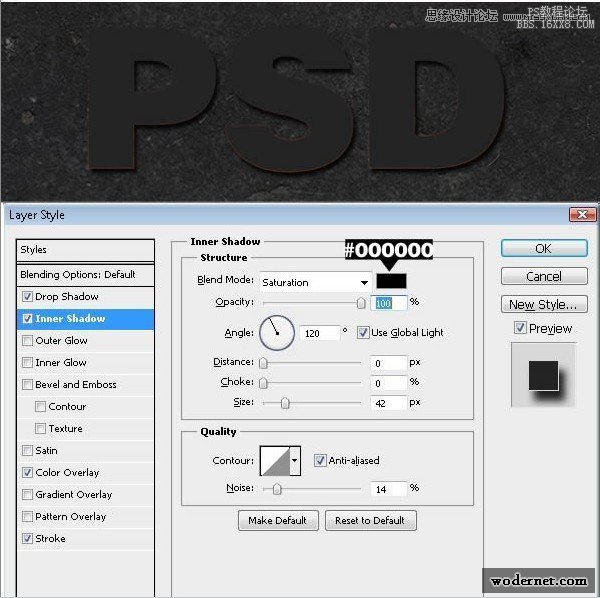
Task: Click the Opacity slider handle
Action: pos(360,303)
